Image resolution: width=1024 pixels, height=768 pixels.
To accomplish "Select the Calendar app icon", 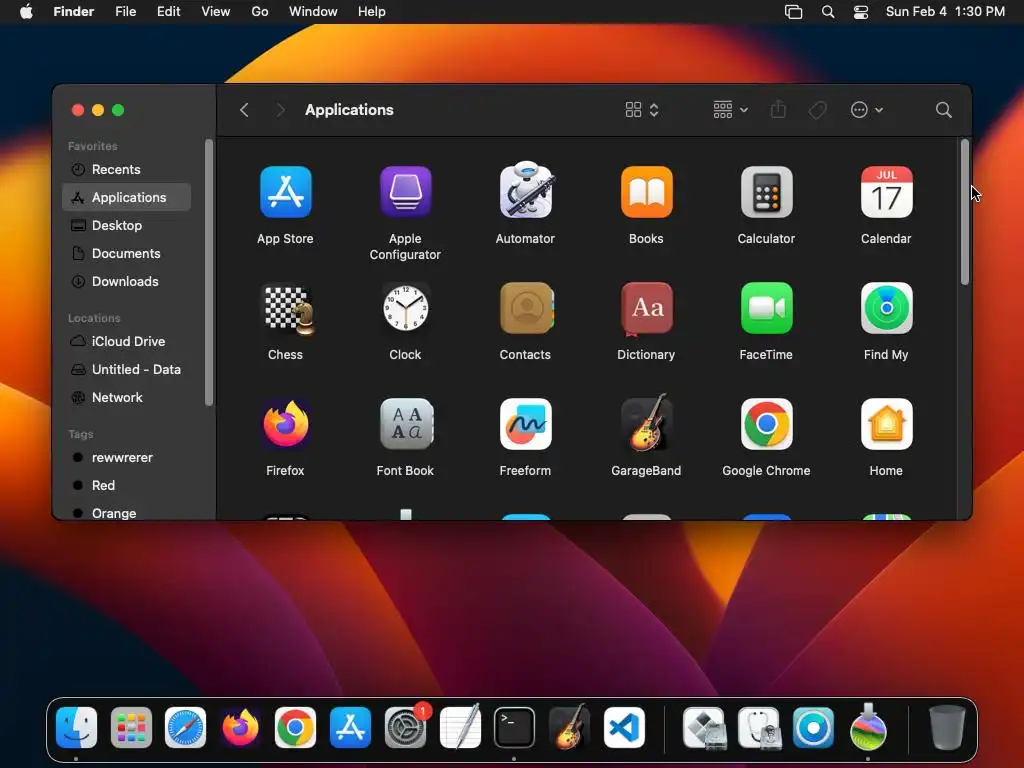I will (x=886, y=192).
